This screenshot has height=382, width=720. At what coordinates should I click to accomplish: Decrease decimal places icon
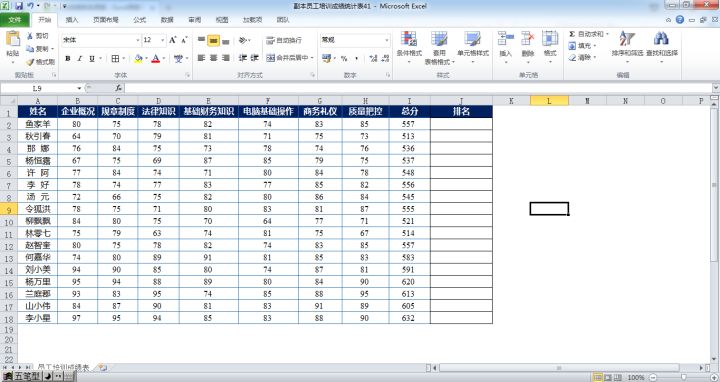[385, 58]
